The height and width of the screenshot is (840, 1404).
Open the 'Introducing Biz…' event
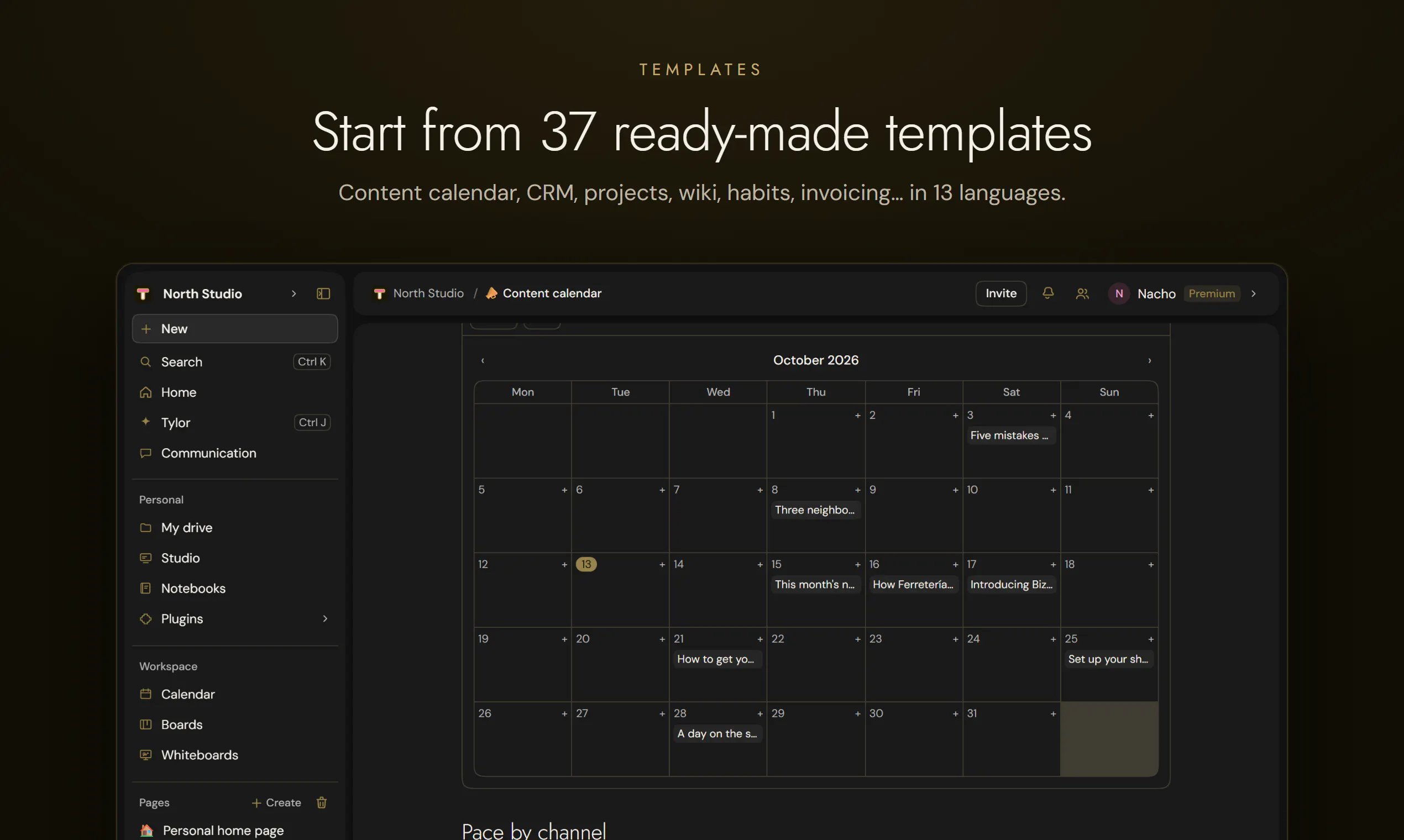[x=1011, y=585]
